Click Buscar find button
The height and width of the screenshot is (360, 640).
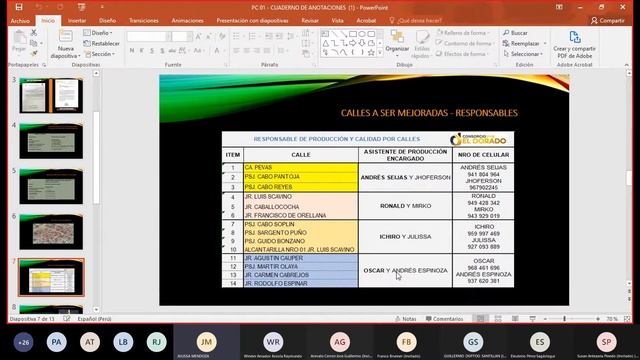pyautogui.click(x=515, y=33)
